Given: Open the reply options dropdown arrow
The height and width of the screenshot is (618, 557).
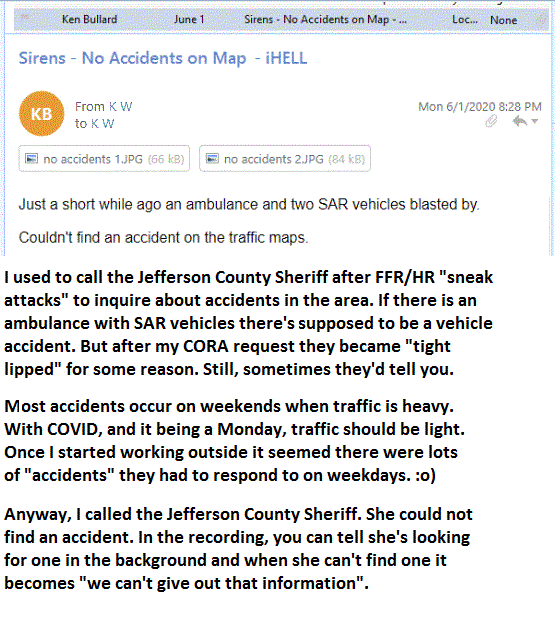Looking at the screenshot, I should [535, 121].
